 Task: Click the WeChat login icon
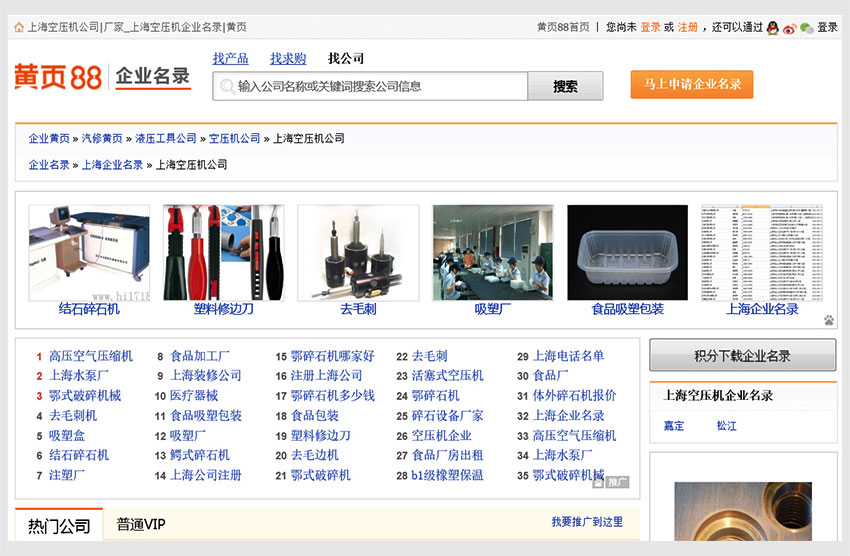806,28
